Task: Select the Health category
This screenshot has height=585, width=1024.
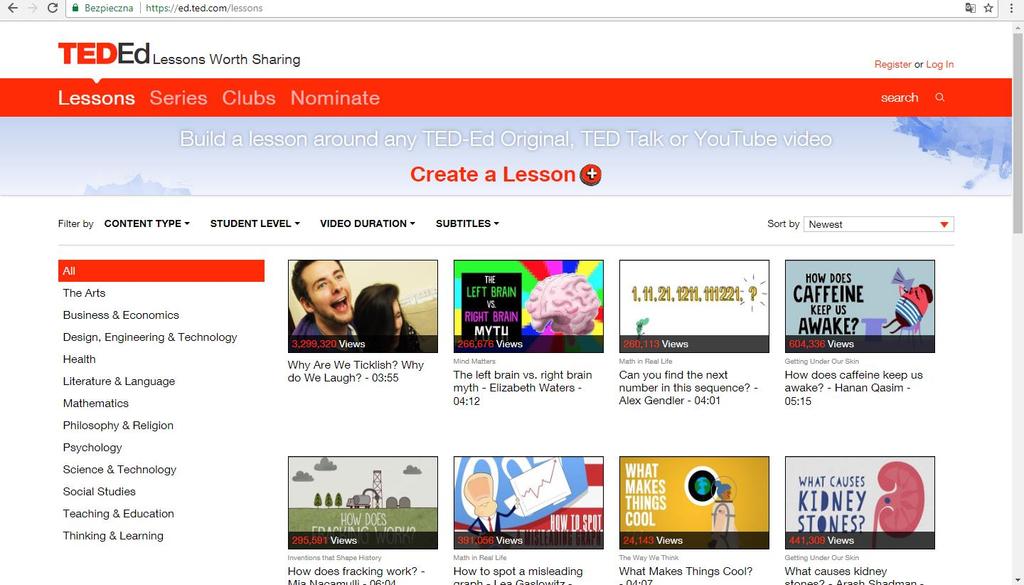Action: (79, 359)
